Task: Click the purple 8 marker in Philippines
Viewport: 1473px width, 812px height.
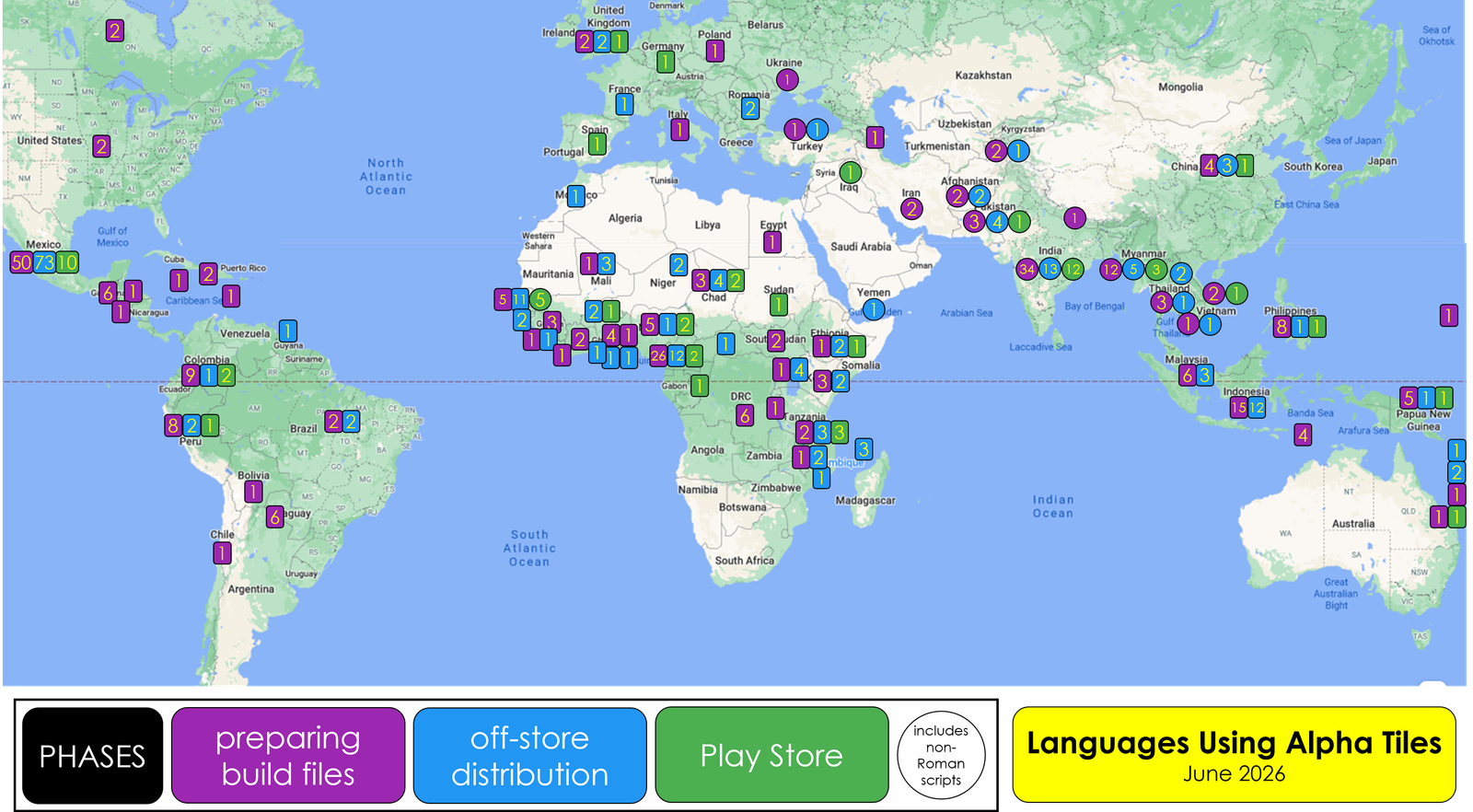Action: (1282, 326)
